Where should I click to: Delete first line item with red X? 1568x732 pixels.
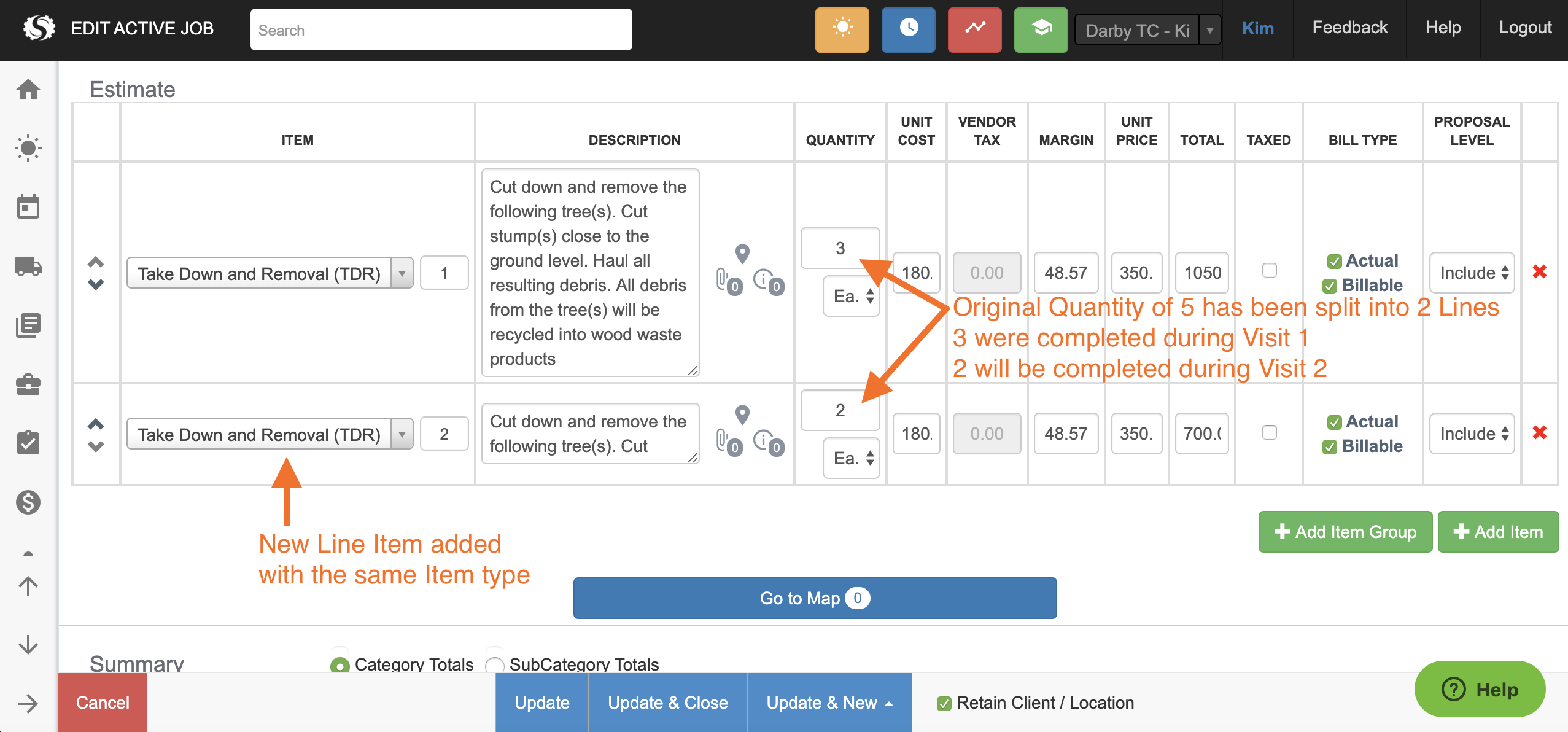1539,271
